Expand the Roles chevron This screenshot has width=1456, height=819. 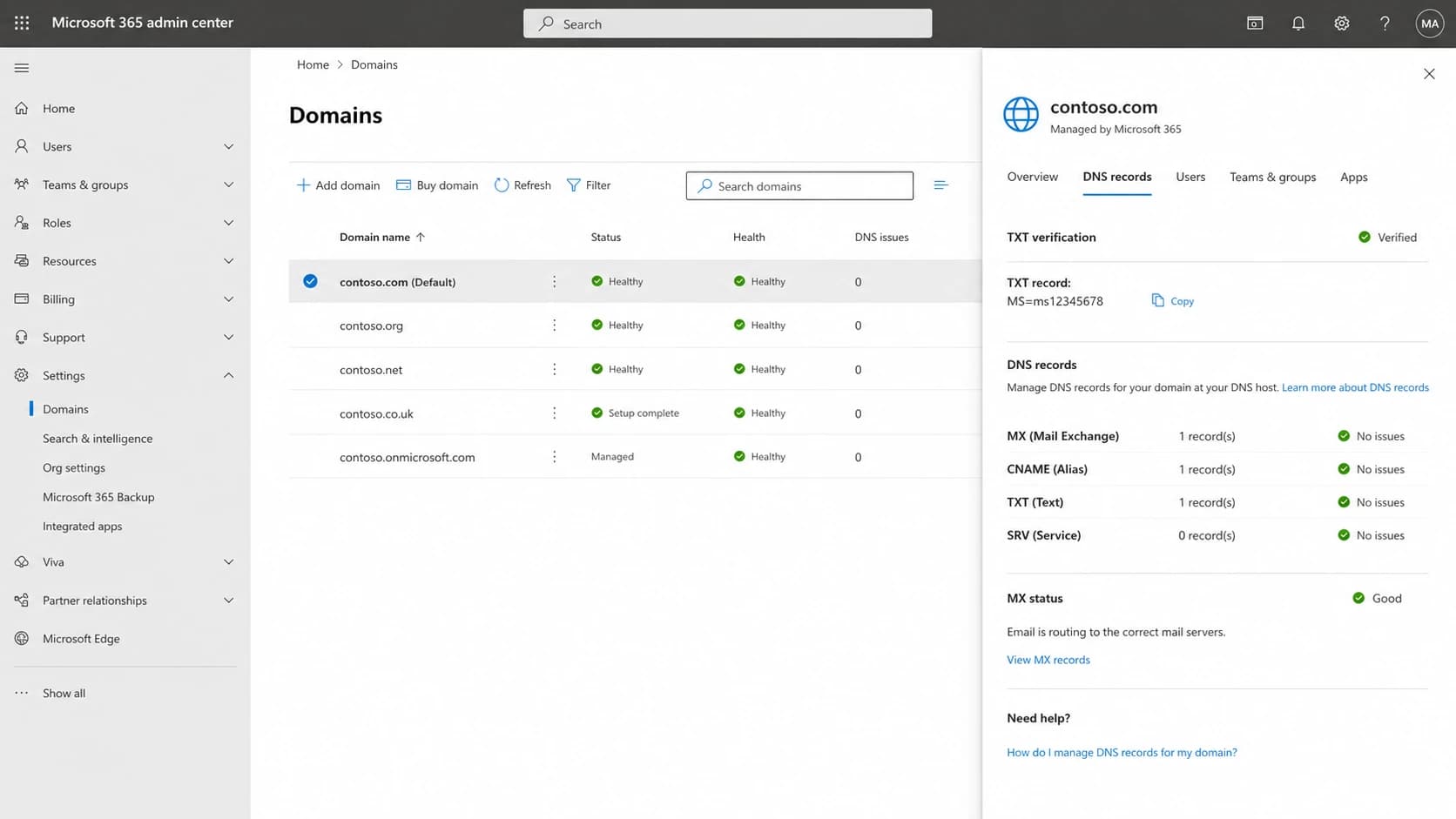tap(229, 223)
